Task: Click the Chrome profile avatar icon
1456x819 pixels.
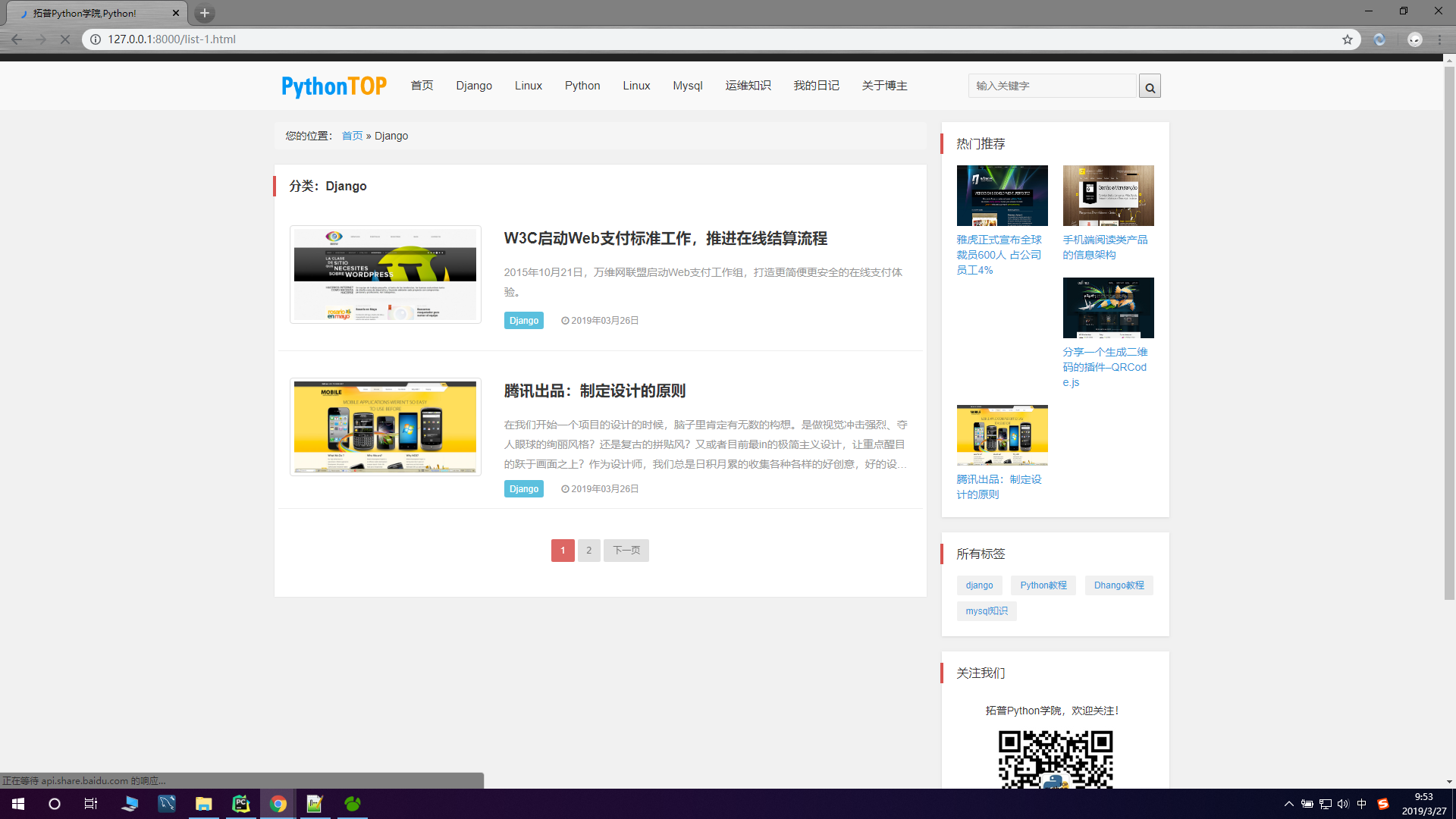Action: [x=1414, y=39]
